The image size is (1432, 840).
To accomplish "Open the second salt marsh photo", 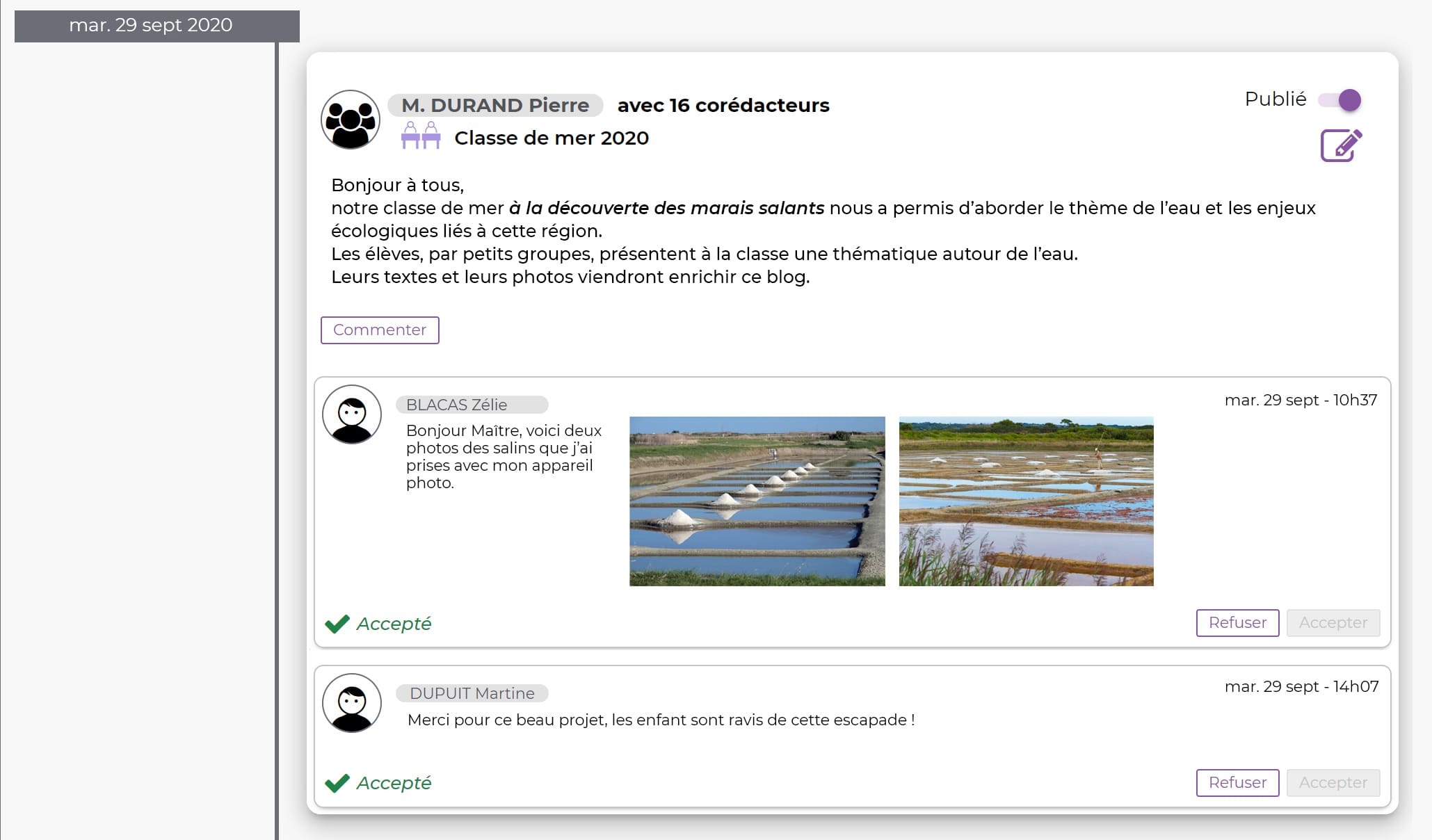I will (1026, 501).
